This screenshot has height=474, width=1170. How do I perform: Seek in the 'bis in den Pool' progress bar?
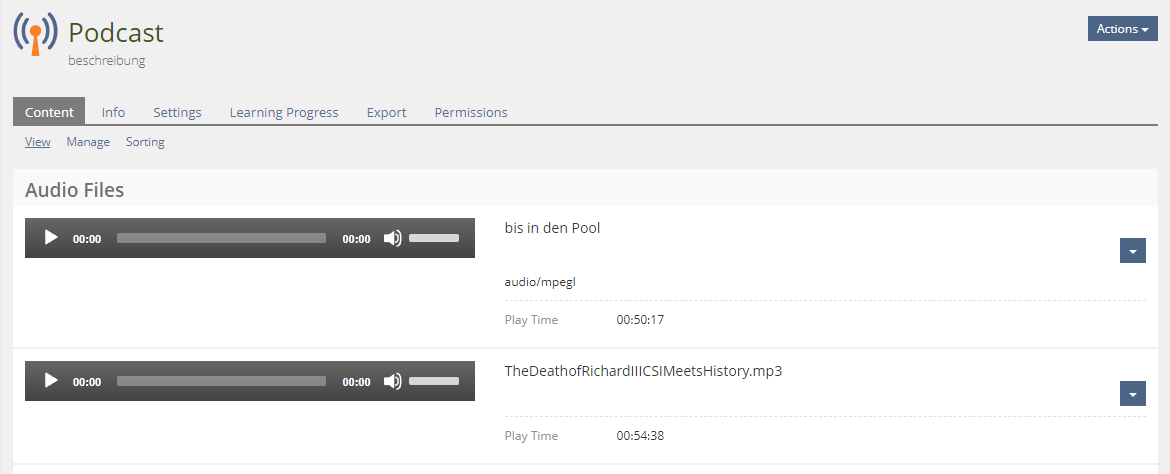pos(221,238)
